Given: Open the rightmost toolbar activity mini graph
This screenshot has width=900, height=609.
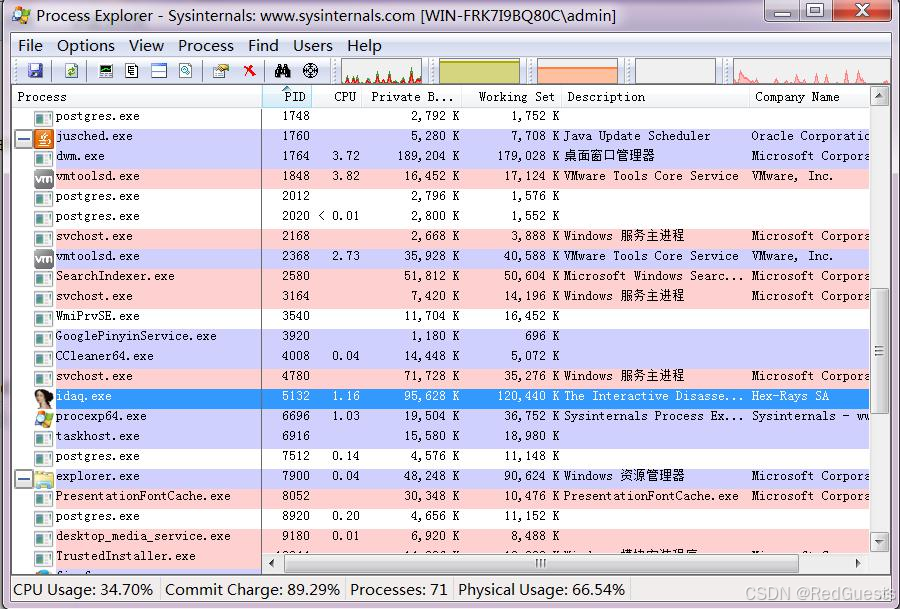Looking at the screenshot, I should click(811, 71).
